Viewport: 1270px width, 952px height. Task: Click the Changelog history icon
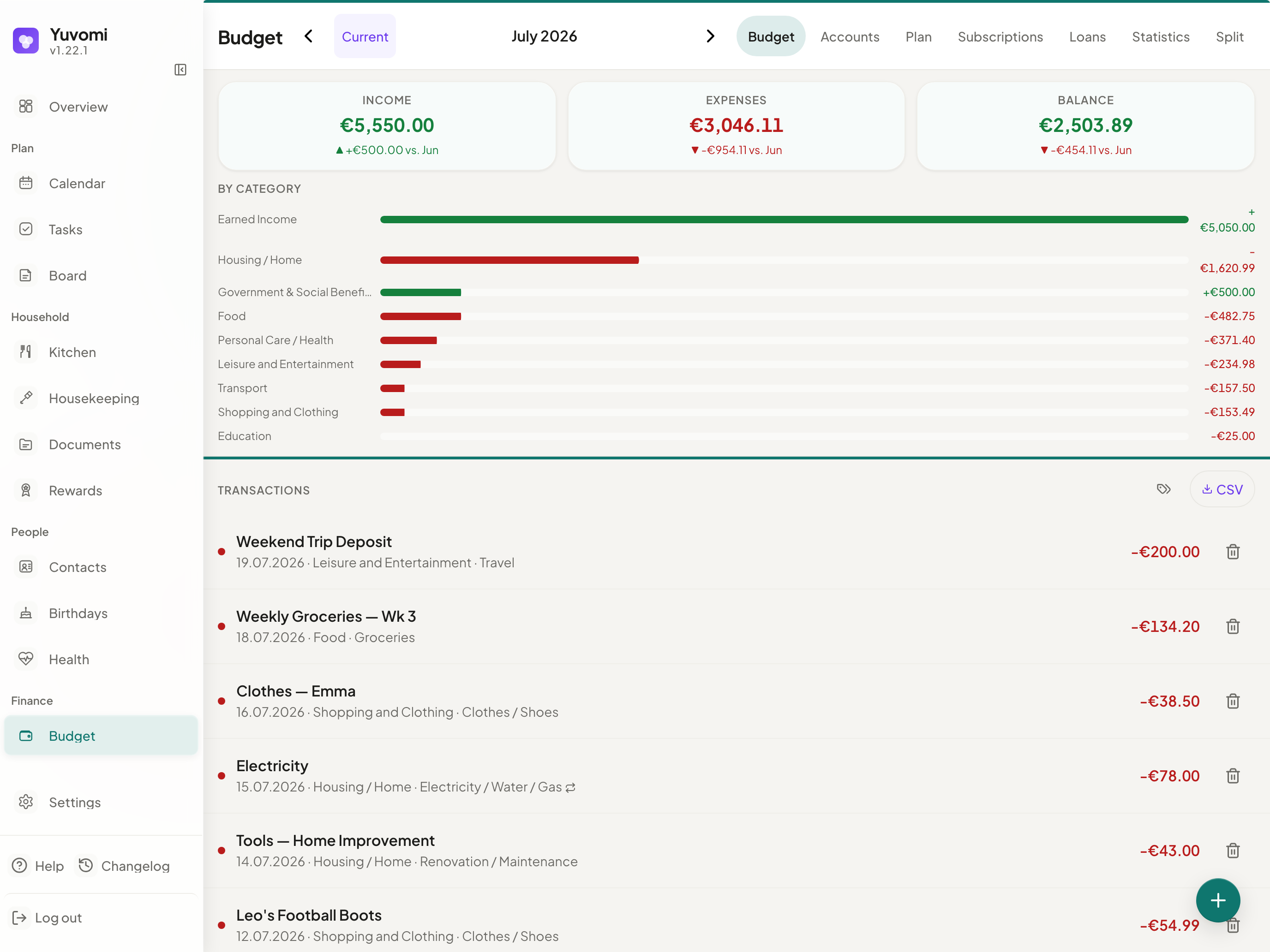(85, 865)
